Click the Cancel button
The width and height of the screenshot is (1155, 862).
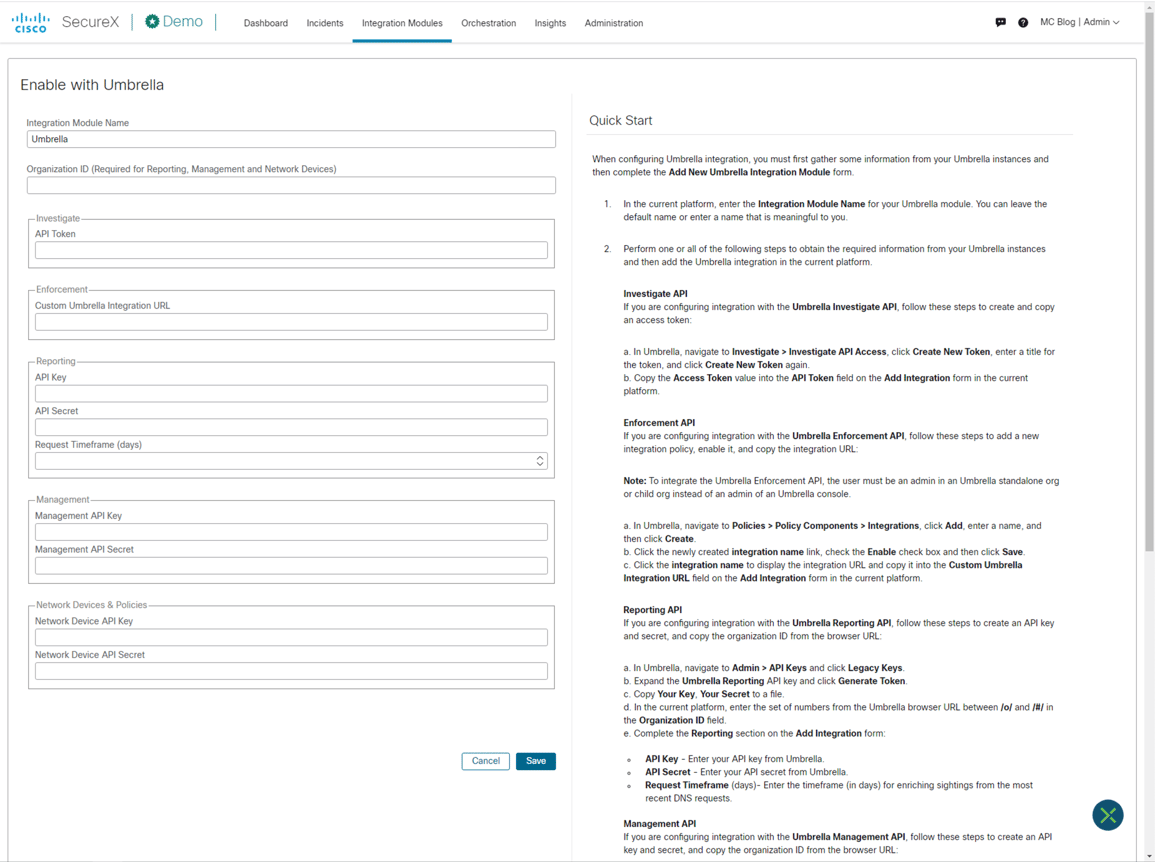(x=485, y=761)
